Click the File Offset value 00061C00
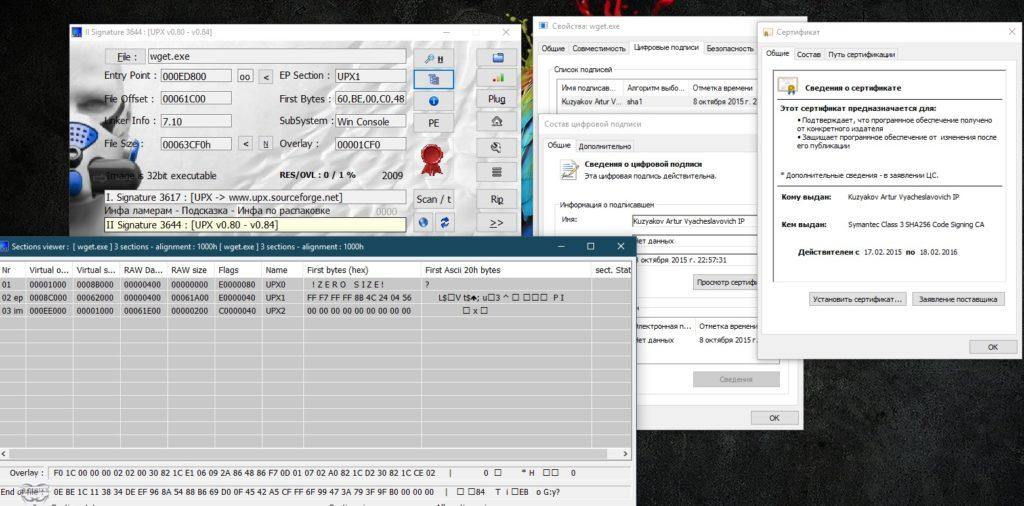Screen dimensions: 1024x506 click(196, 99)
